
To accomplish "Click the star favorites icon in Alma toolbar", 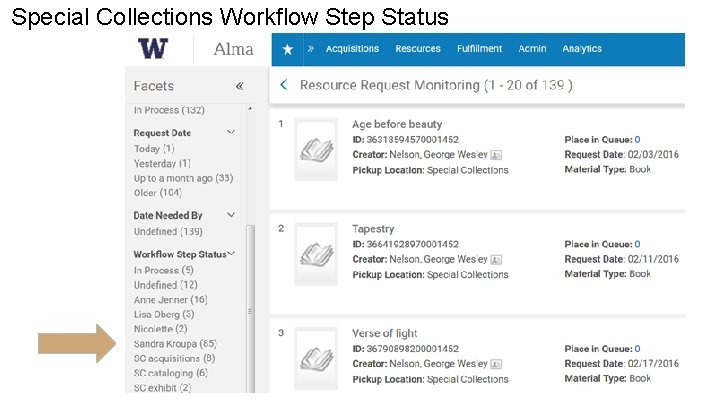I will click(287, 49).
